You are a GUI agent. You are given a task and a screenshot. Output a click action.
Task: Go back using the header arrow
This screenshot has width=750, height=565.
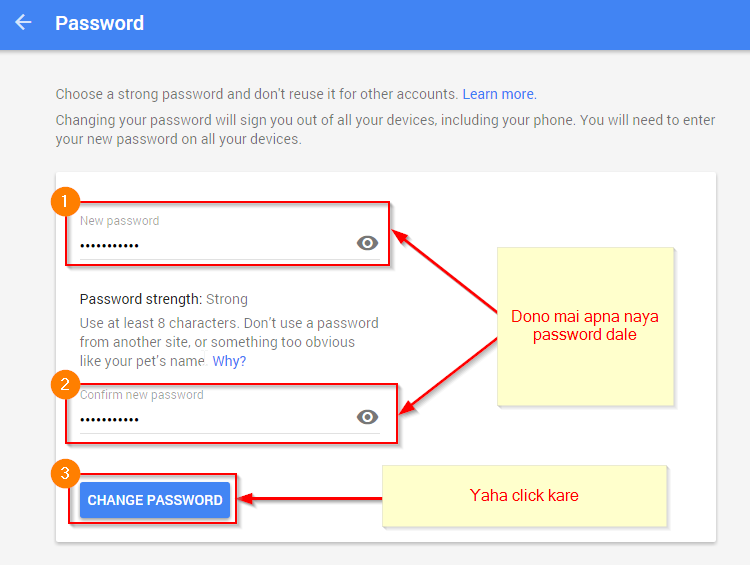pos(23,22)
